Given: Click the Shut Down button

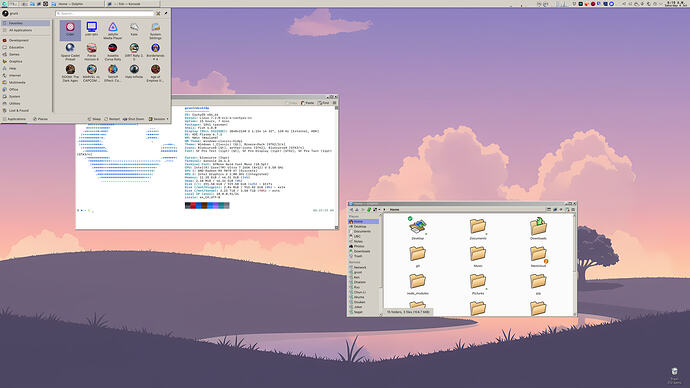Looking at the screenshot, I should coord(133,119).
